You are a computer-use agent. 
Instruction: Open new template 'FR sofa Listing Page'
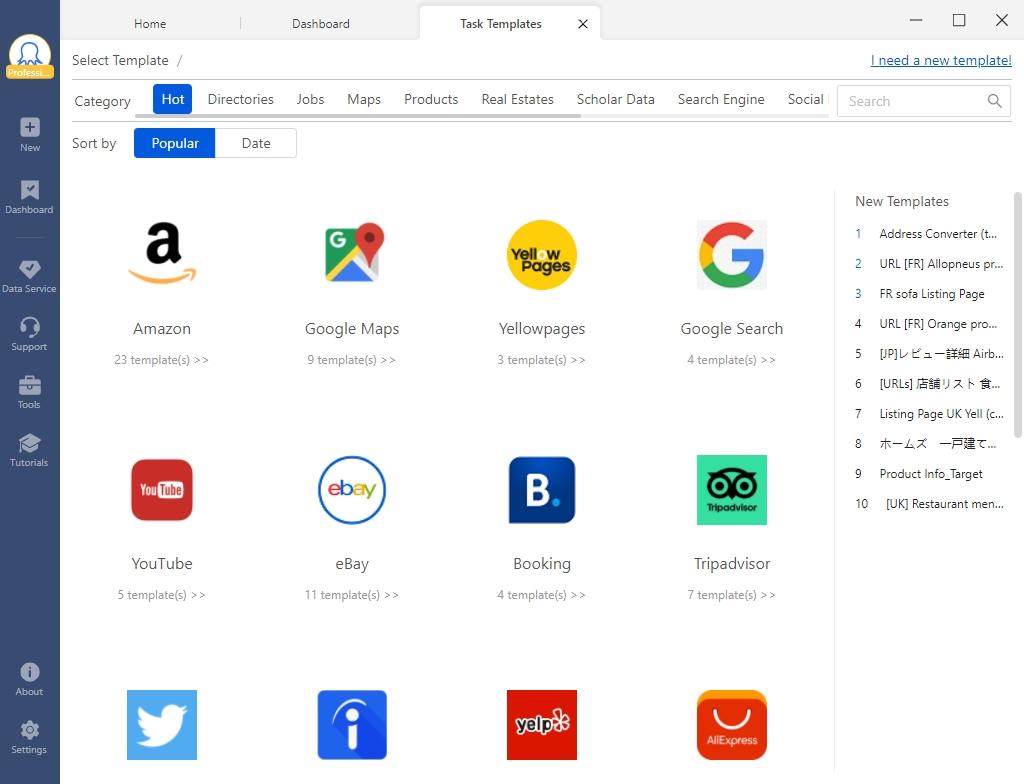point(931,294)
